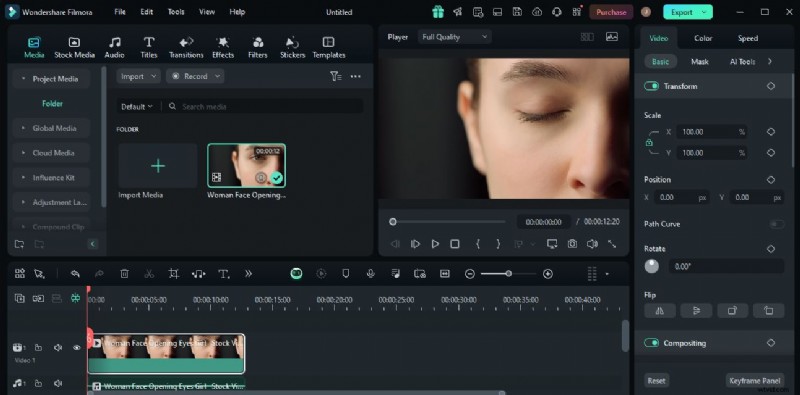Flip the clip horizontally
The image size is (800, 395).
click(660, 310)
